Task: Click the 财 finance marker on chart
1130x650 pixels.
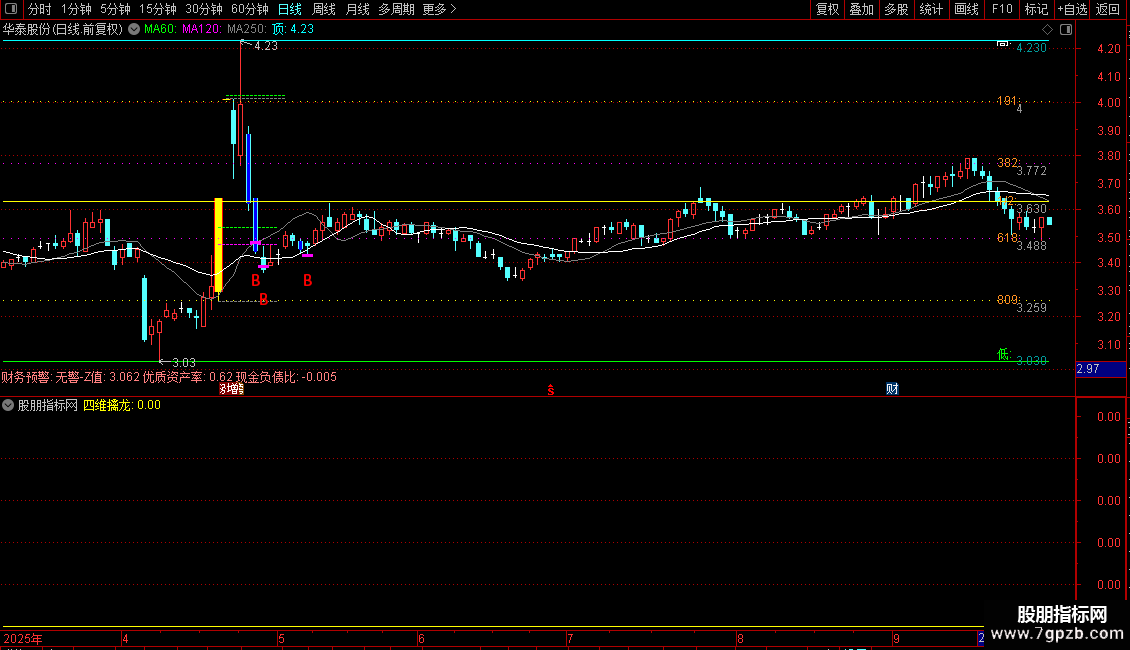Action: tap(892, 389)
